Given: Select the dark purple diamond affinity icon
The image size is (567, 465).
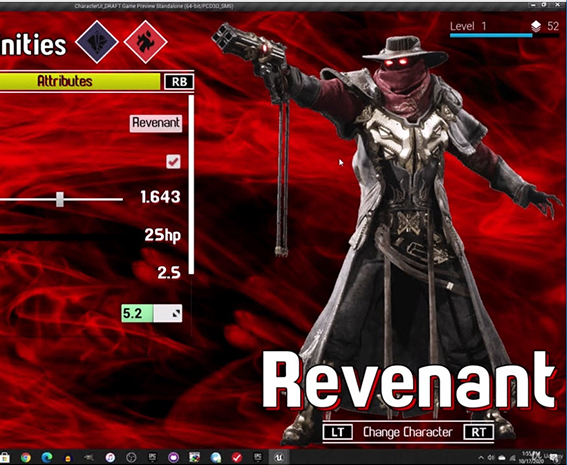Looking at the screenshot, I should point(97,42).
